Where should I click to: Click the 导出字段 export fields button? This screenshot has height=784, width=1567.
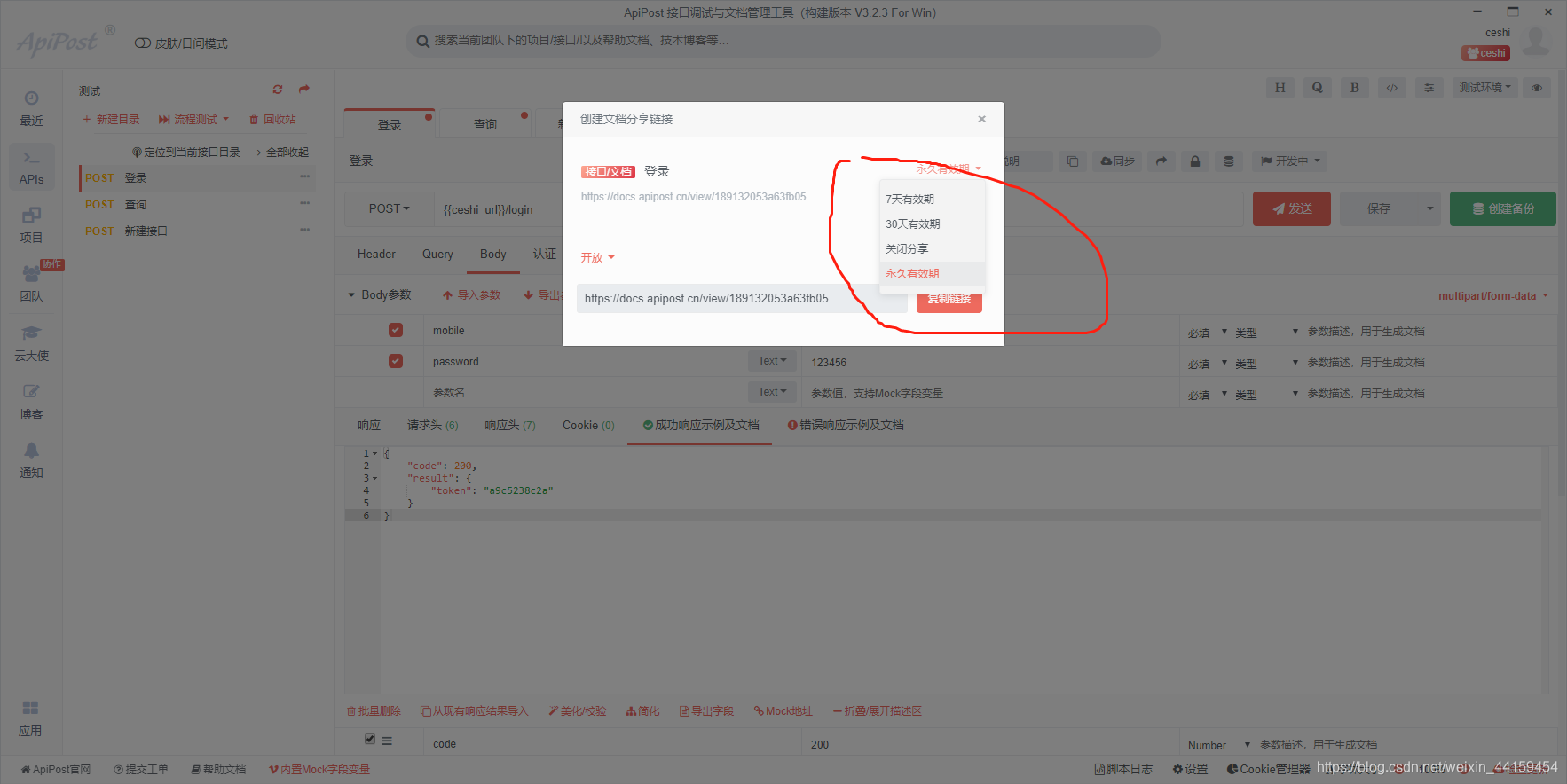point(706,711)
